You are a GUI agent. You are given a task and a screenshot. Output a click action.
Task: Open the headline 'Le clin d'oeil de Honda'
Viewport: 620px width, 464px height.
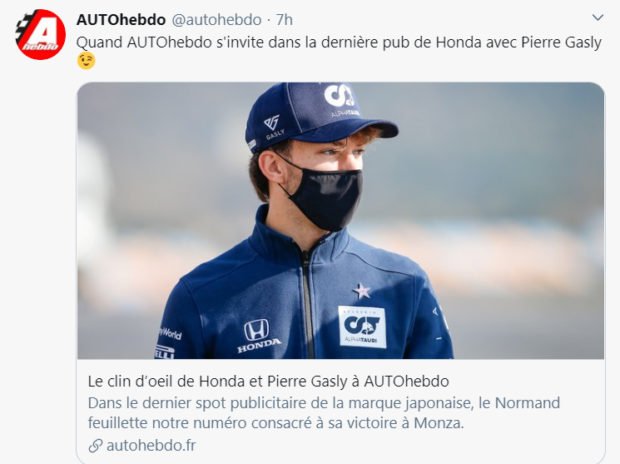(x=268, y=381)
